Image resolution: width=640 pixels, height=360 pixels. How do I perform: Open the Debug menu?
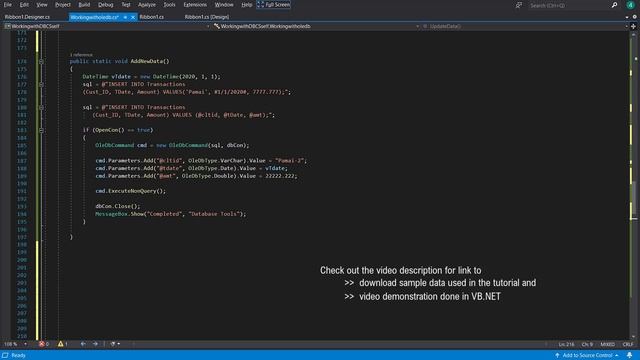point(105,5)
